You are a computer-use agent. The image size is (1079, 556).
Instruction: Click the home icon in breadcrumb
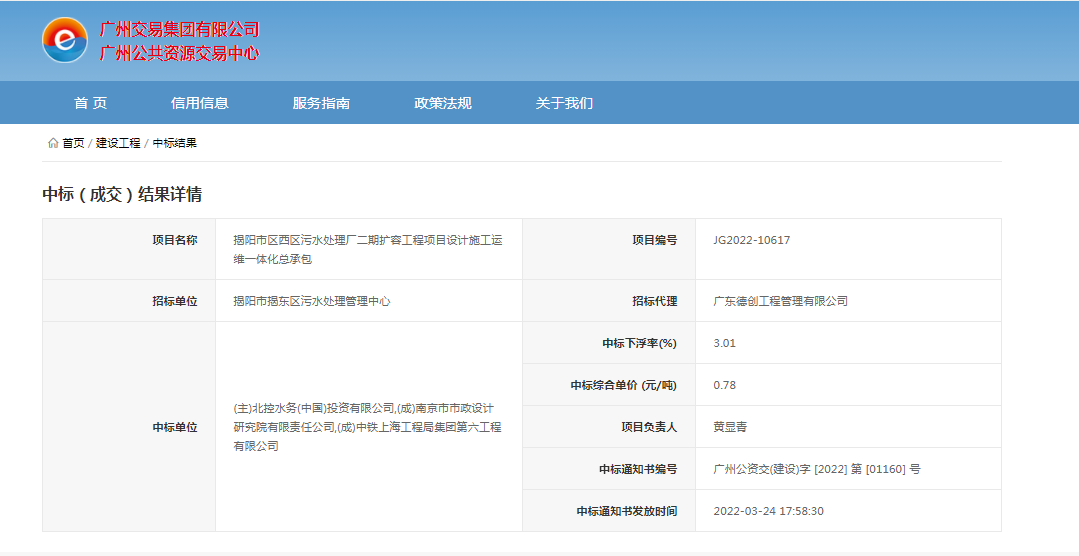[53, 143]
